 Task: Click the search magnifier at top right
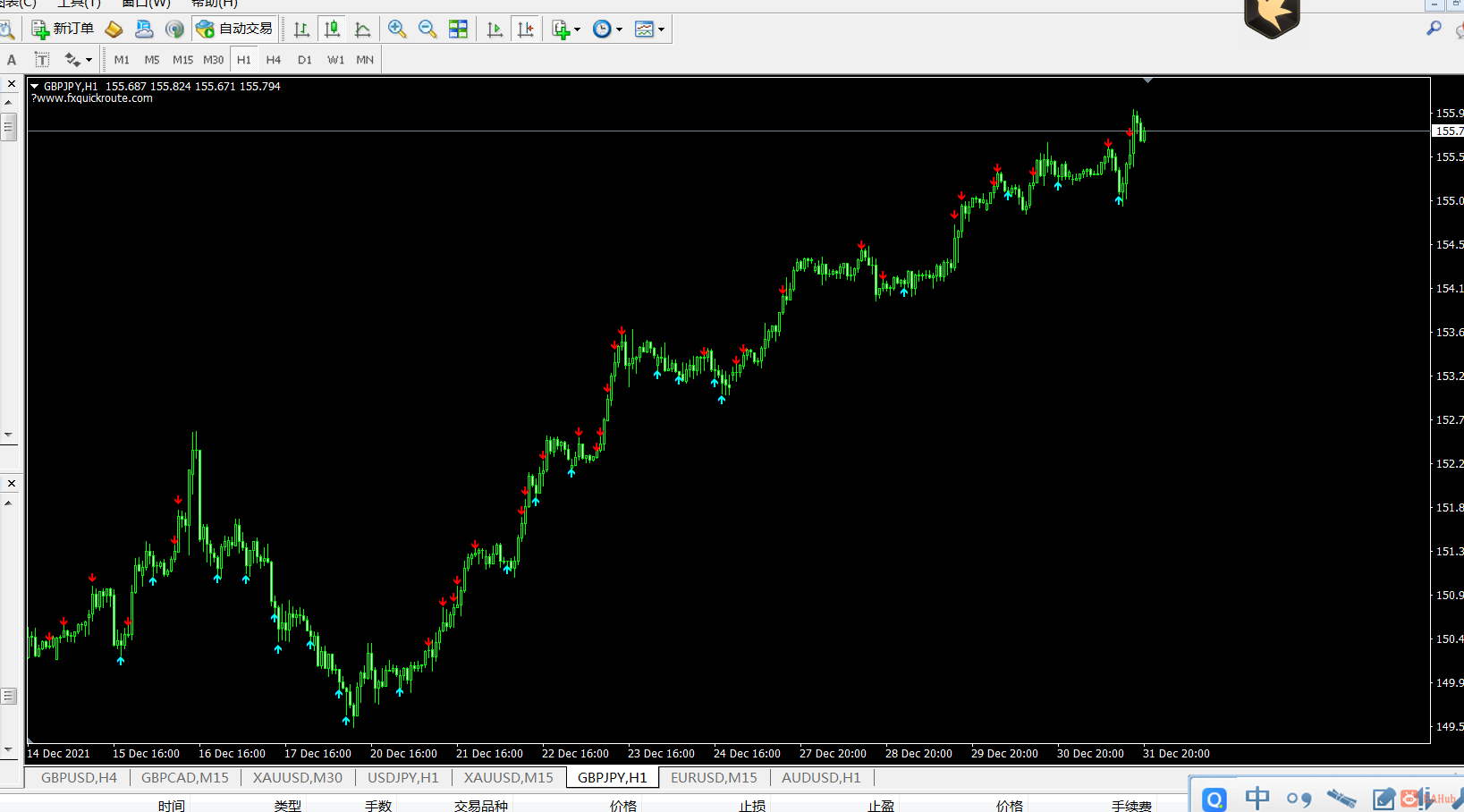(x=1434, y=29)
